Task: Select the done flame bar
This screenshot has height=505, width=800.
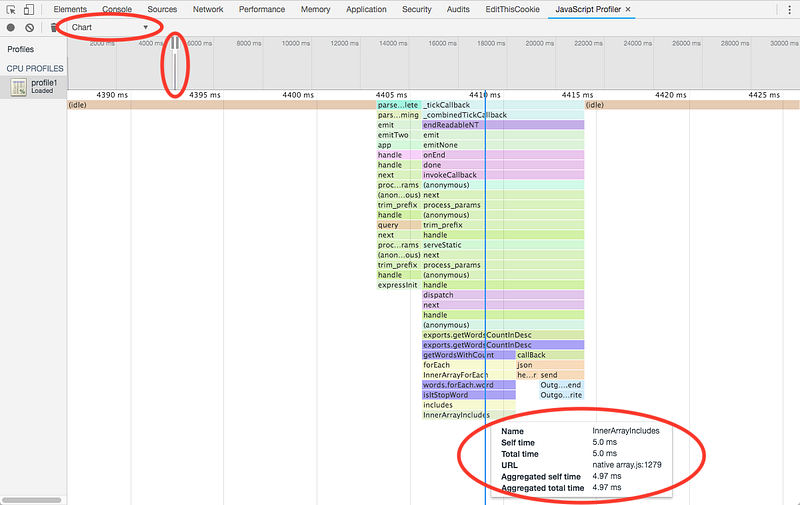Action: pyautogui.click(x=503, y=165)
